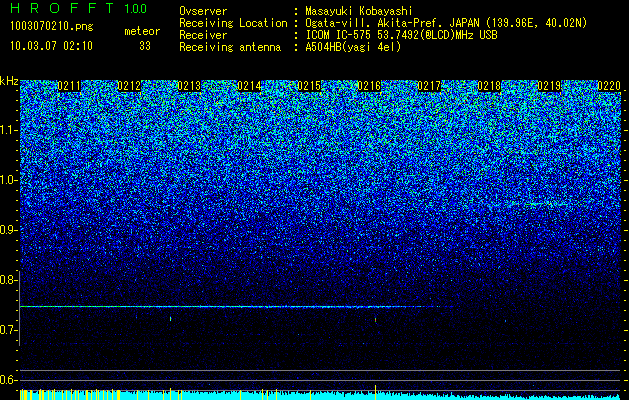Click the 0211 time marker

coord(69,86)
